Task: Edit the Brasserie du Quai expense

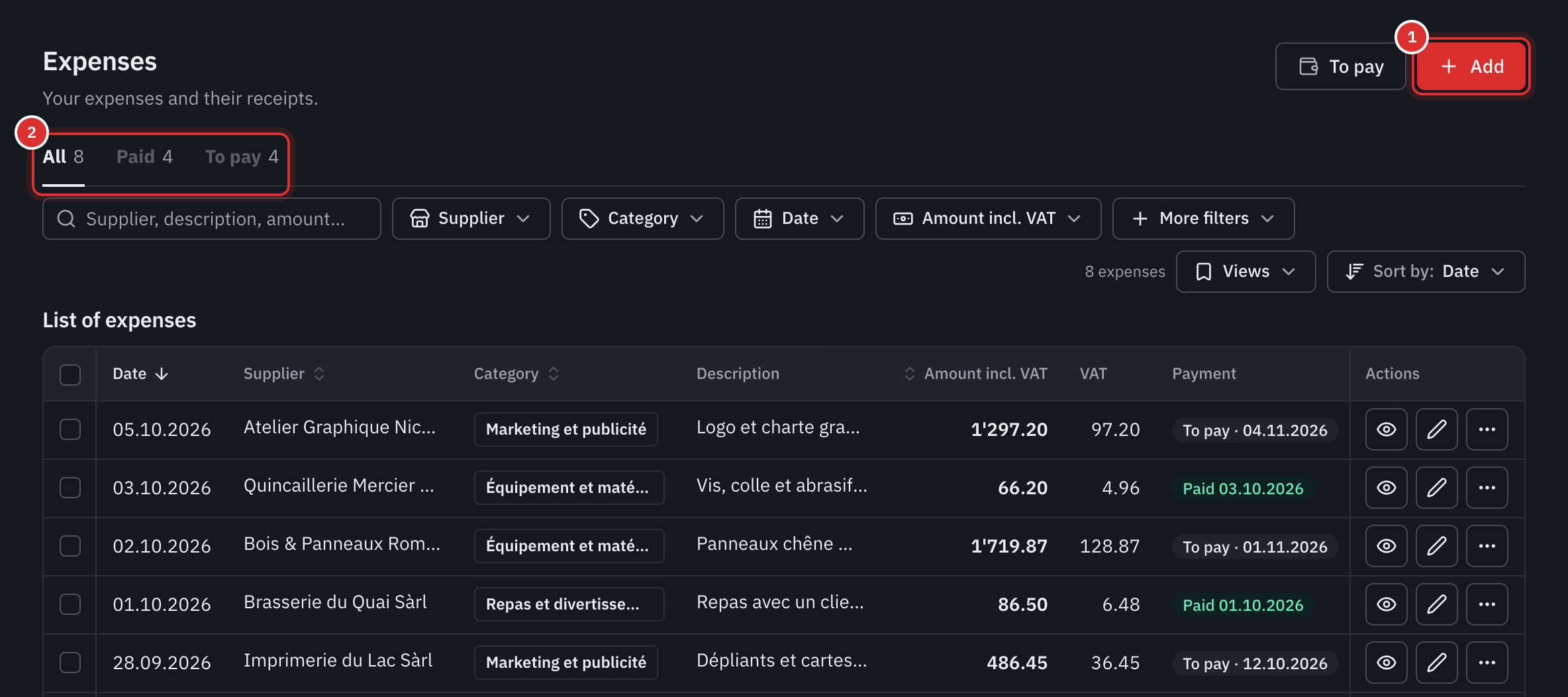Action: pos(1436,604)
